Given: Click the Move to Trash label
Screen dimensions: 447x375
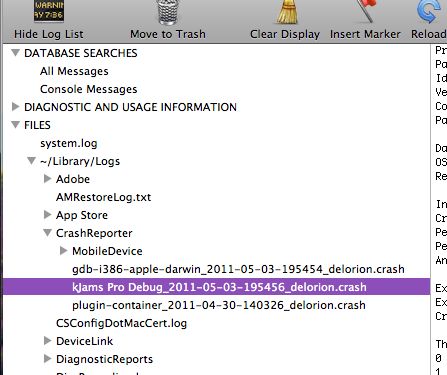Looking at the screenshot, I should [x=168, y=34].
